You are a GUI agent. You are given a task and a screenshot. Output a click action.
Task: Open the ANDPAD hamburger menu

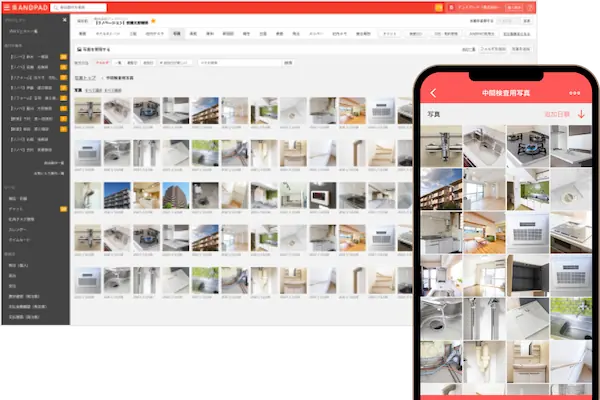pos(7,7)
